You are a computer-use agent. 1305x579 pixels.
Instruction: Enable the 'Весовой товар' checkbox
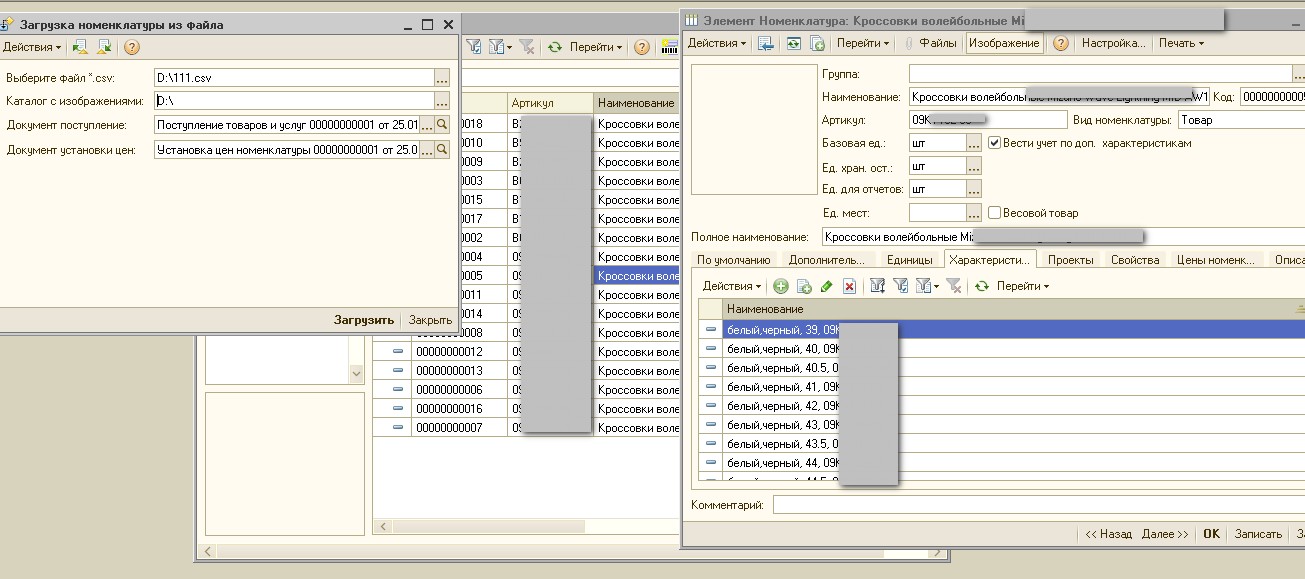[994, 213]
